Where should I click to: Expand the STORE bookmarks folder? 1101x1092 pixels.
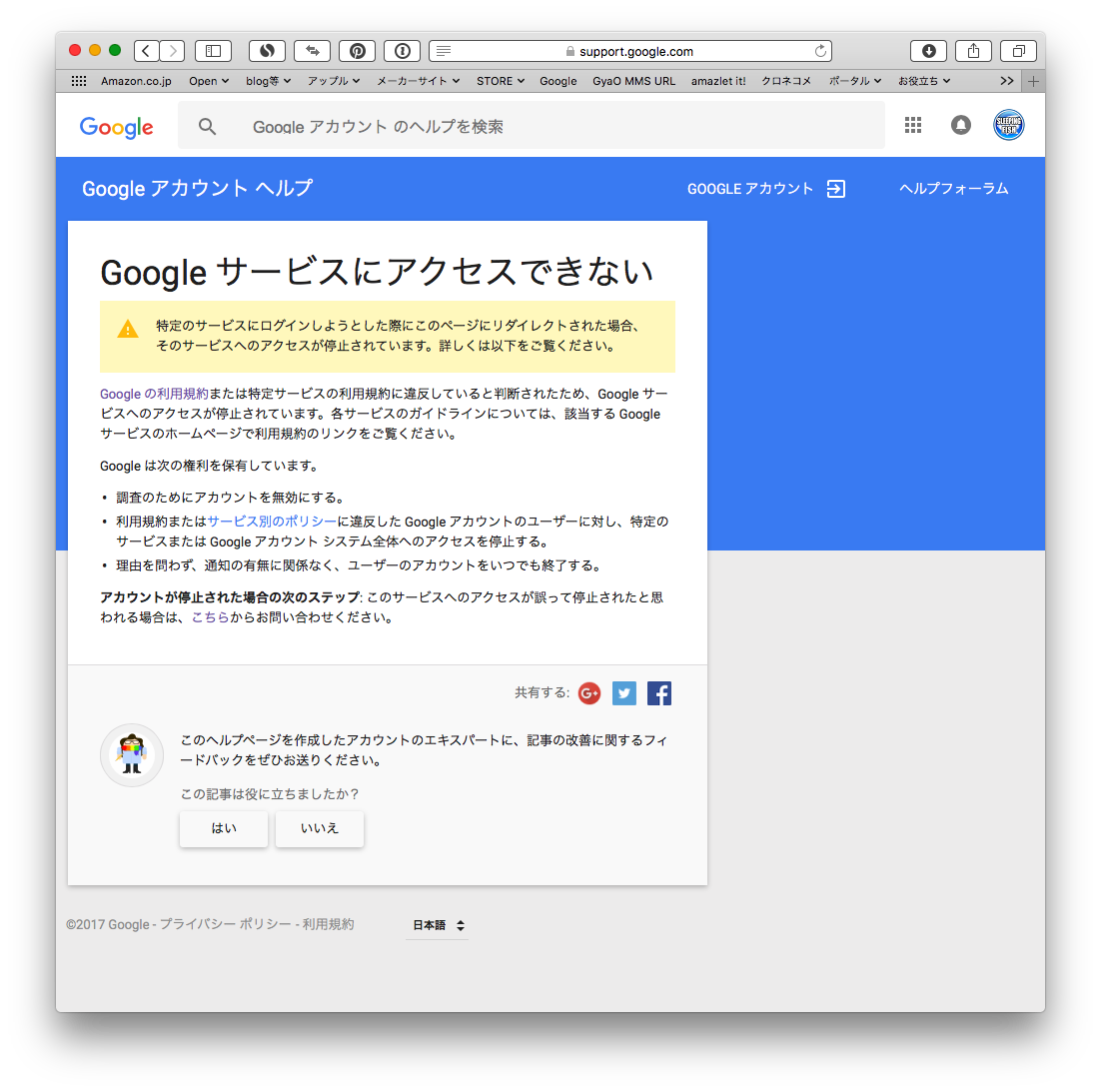[501, 81]
